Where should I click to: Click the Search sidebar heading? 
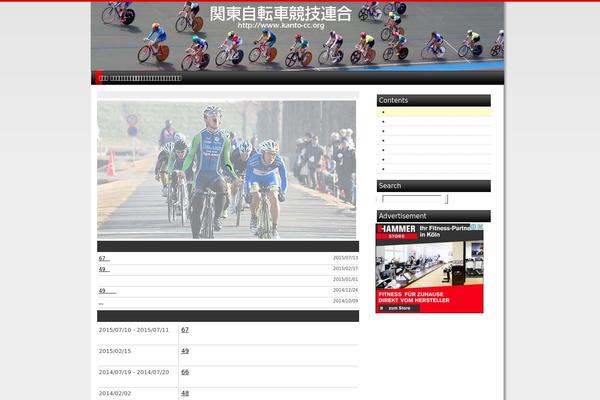[434, 186]
